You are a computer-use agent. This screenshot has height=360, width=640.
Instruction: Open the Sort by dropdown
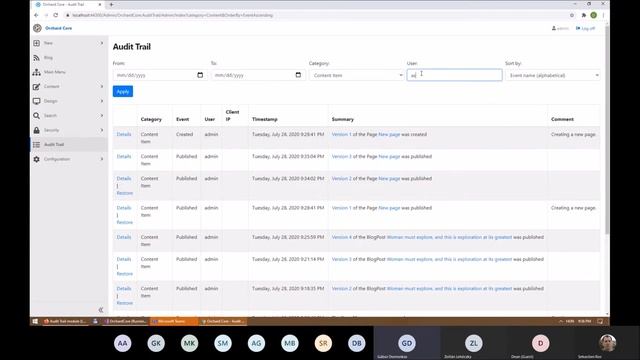click(x=553, y=75)
